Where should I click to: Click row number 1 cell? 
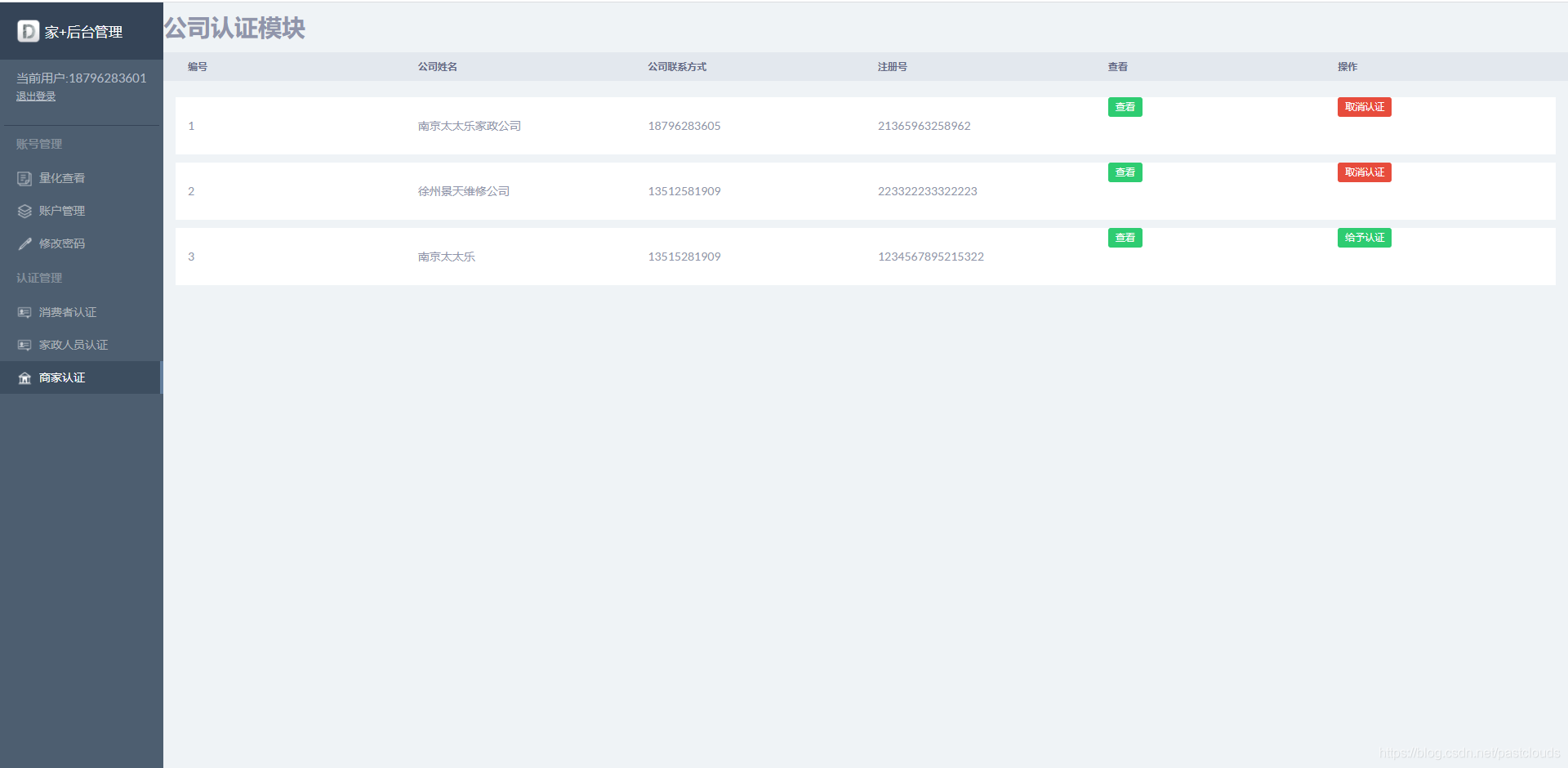coord(191,126)
